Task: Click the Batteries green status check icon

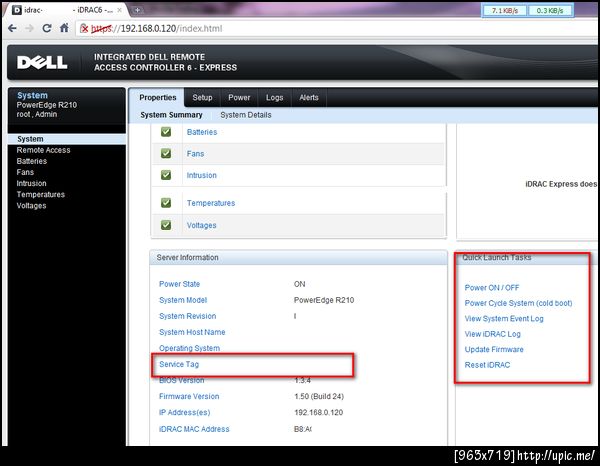Action: tap(166, 132)
